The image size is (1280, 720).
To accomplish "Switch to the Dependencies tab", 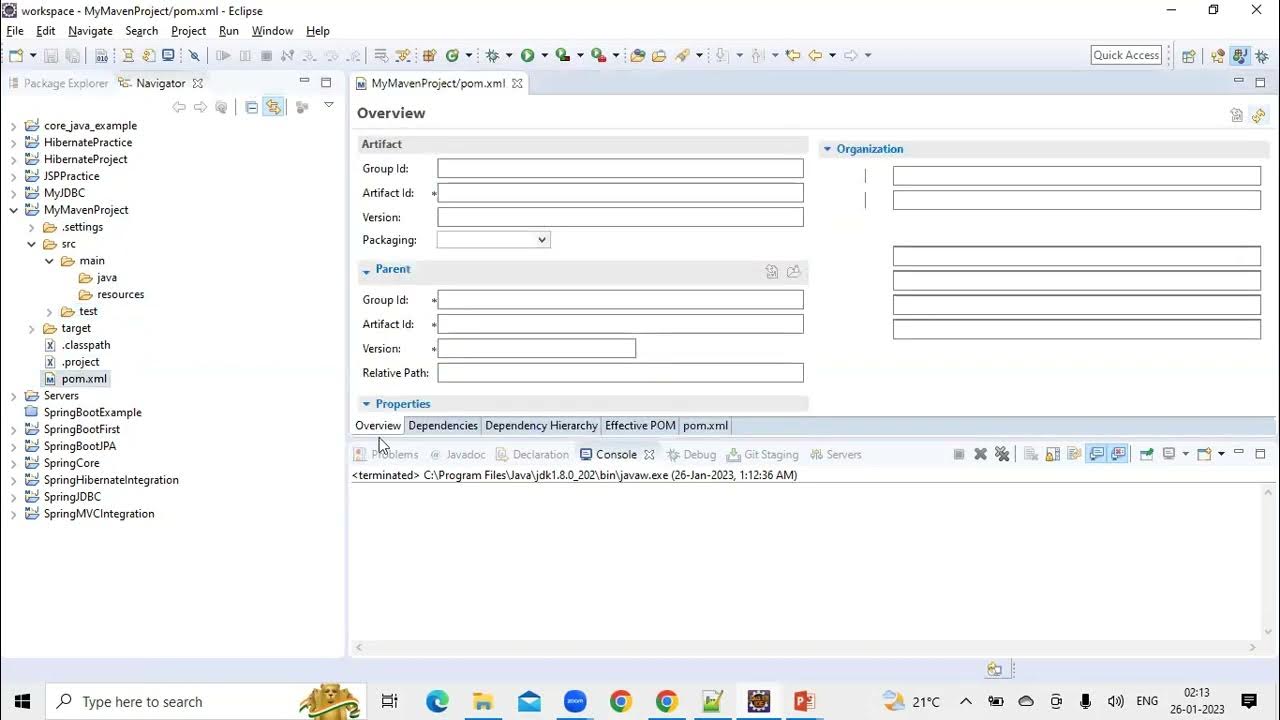I will (x=443, y=426).
